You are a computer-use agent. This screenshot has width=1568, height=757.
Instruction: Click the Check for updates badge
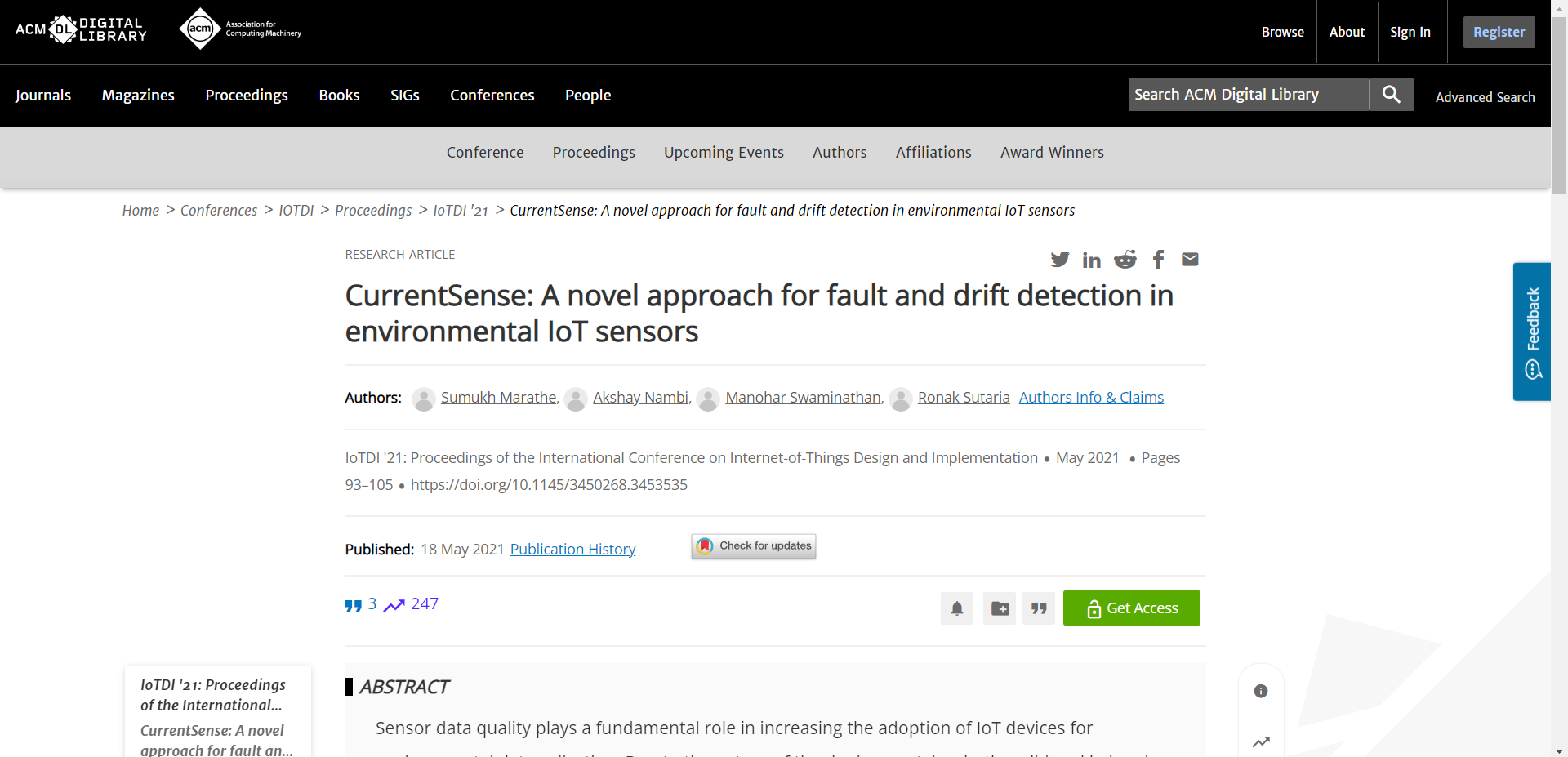tap(754, 546)
